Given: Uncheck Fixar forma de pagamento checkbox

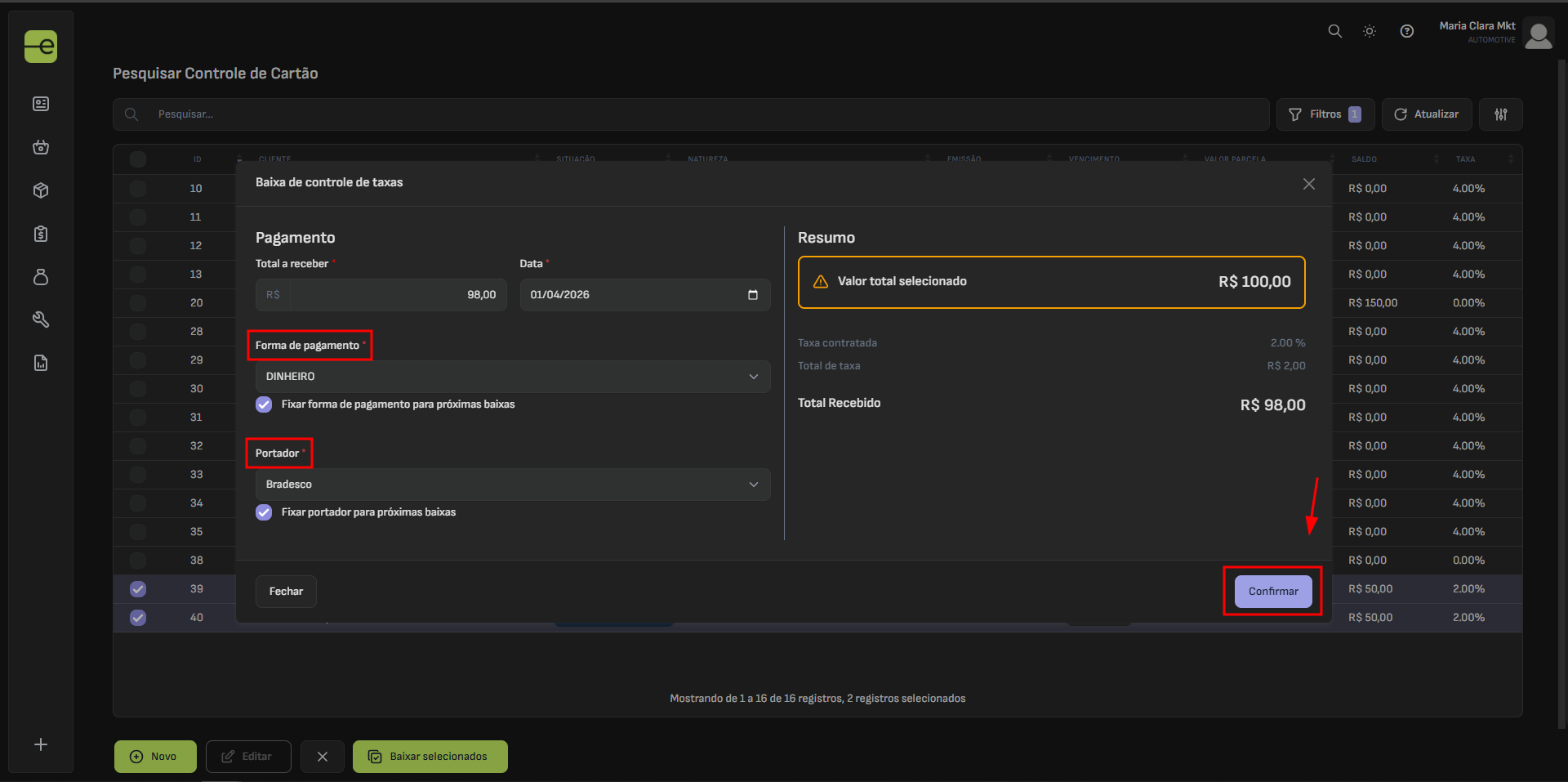Looking at the screenshot, I should [x=264, y=404].
